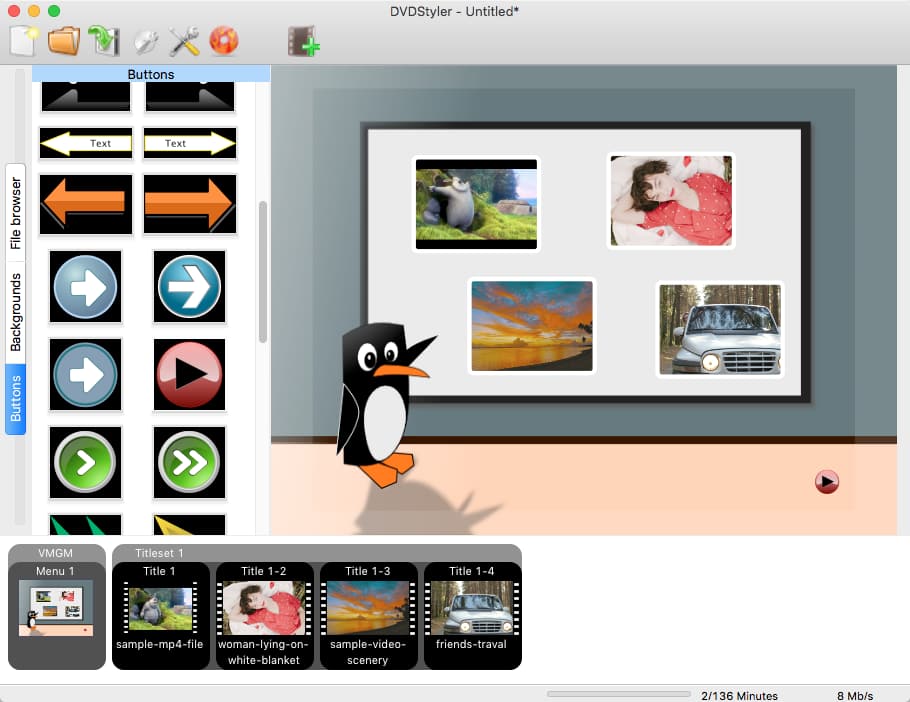The height and width of the screenshot is (702, 910).
Task: Open a project with the folder icon
Action: [x=63, y=41]
